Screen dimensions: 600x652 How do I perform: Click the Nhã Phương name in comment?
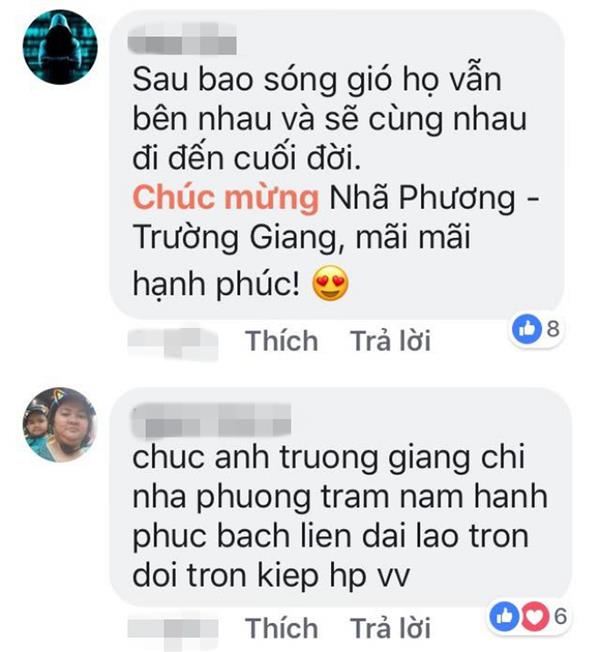click(422, 198)
